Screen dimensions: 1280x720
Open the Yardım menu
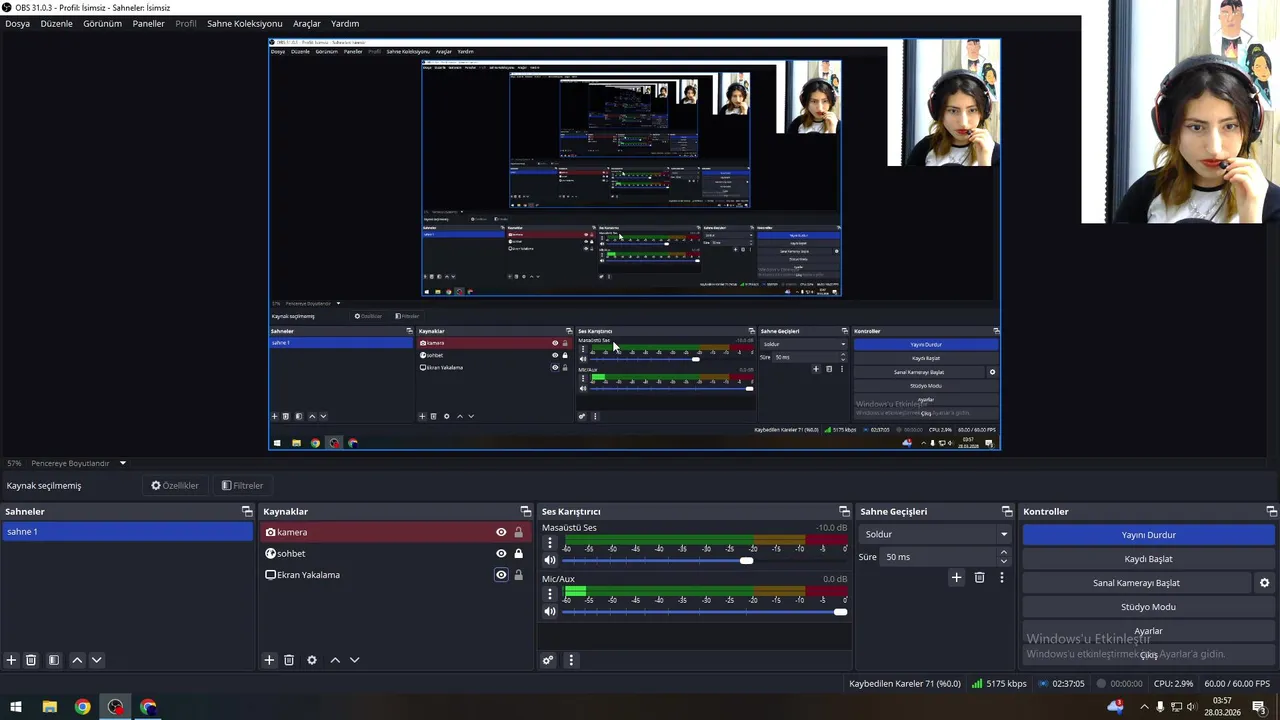pos(344,23)
